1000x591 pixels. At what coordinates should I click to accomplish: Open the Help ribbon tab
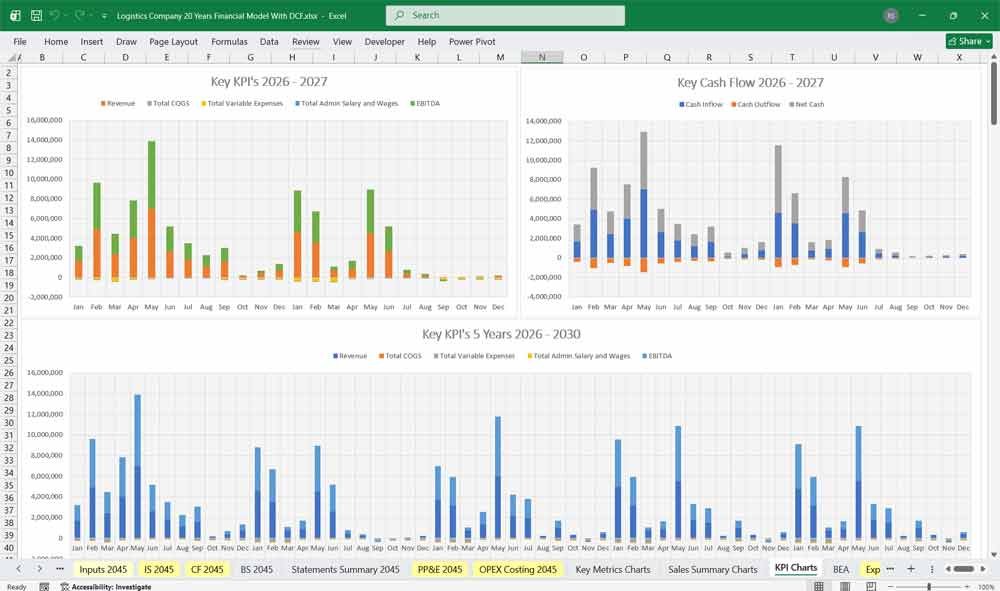427,41
